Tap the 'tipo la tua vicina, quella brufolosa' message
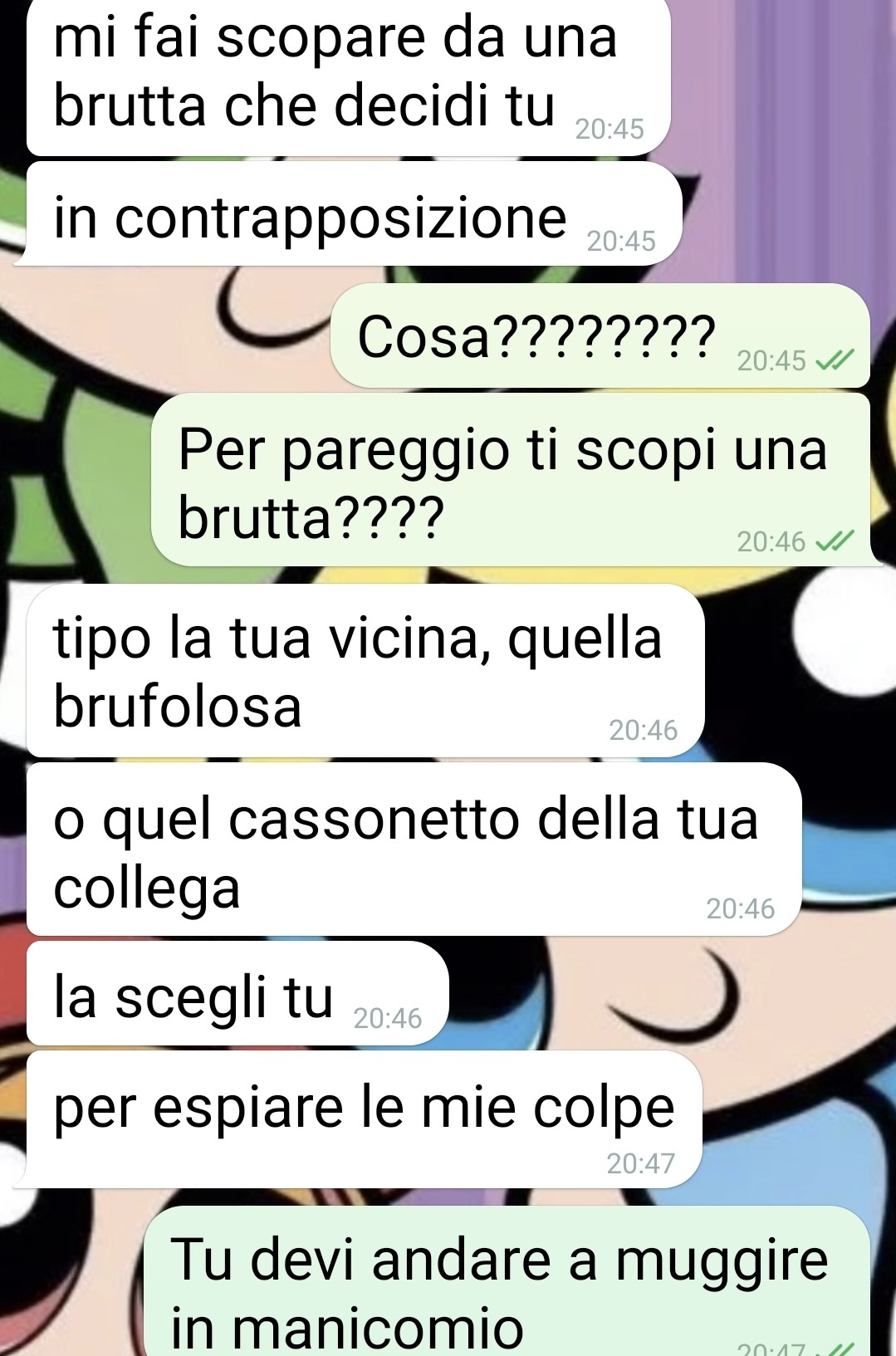896x1356 pixels. [x=365, y=671]
